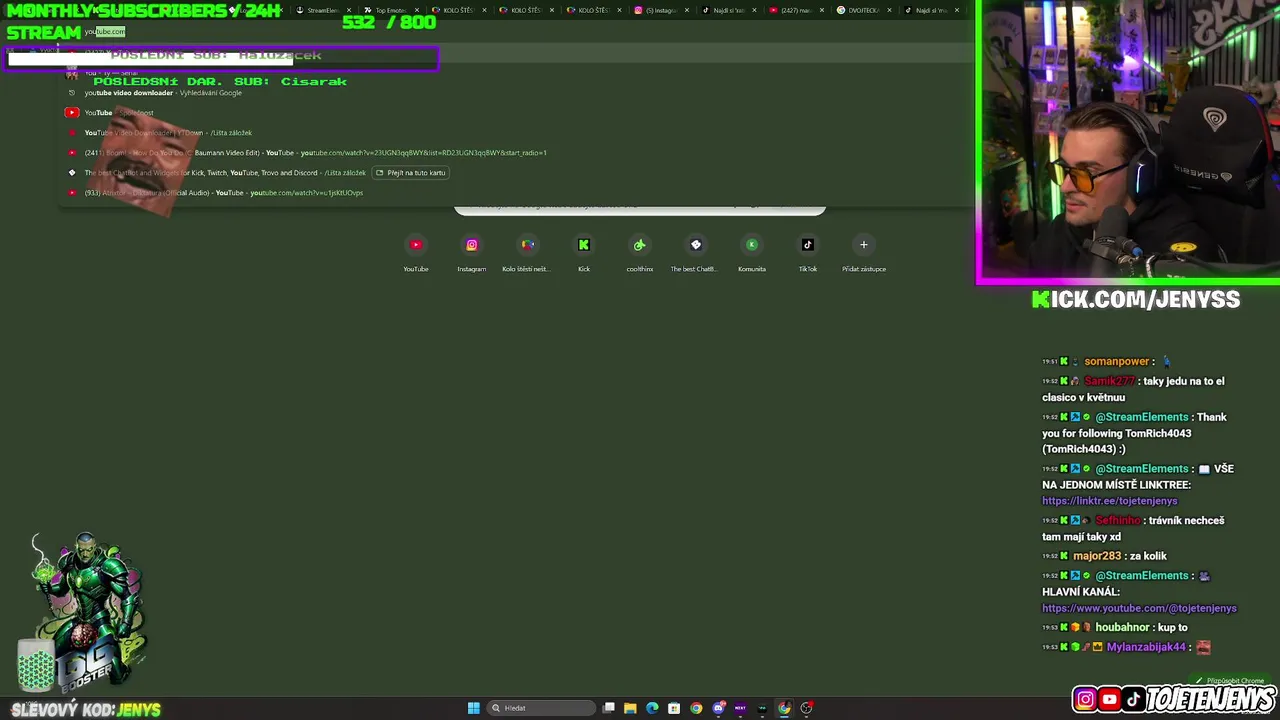Open the youtube.com/@tojetenjenys chat link
1280x720 pixels.
click(x=1139, y=608)
